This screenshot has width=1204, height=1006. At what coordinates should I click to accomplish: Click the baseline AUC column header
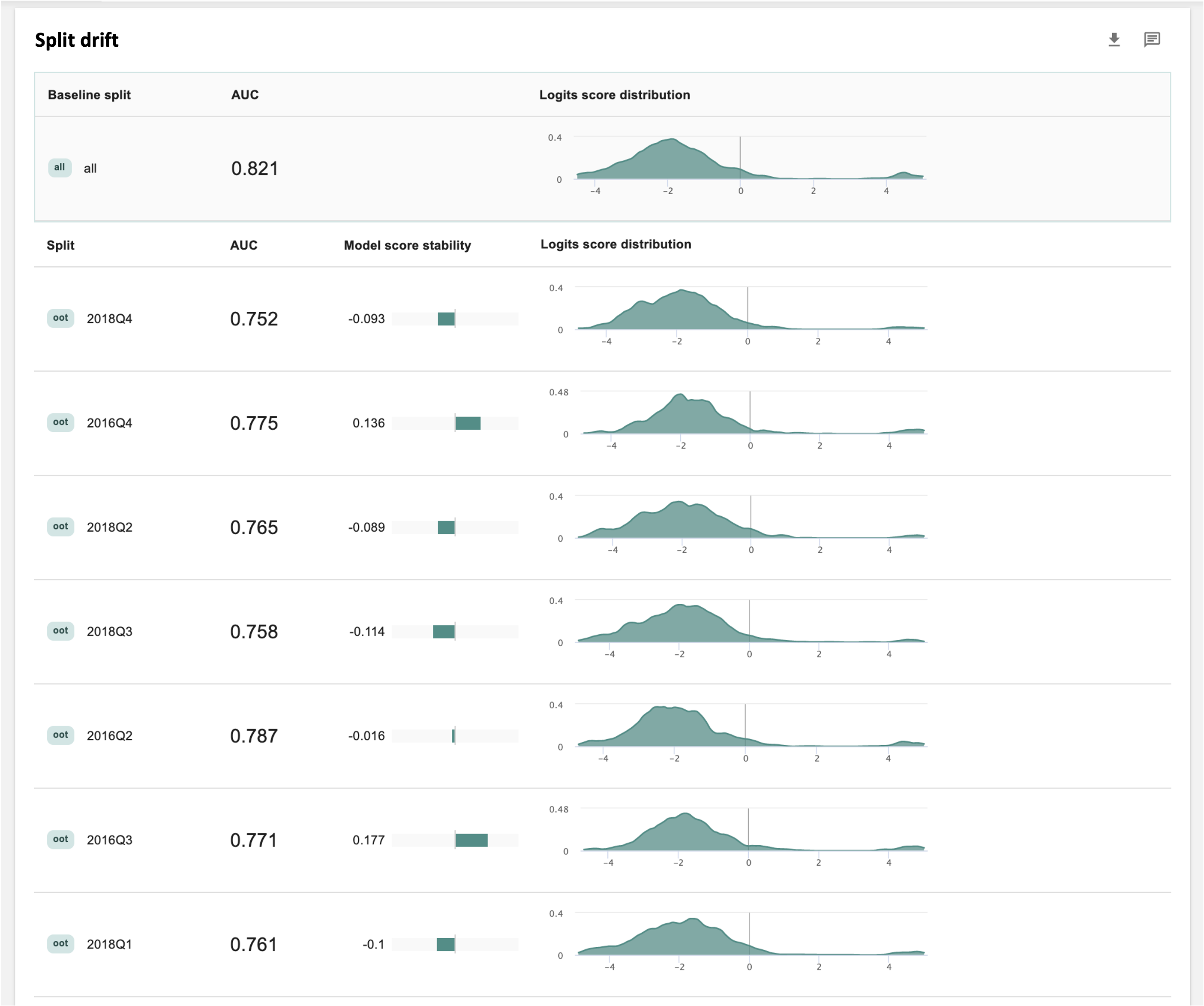[x=245, y=95]
